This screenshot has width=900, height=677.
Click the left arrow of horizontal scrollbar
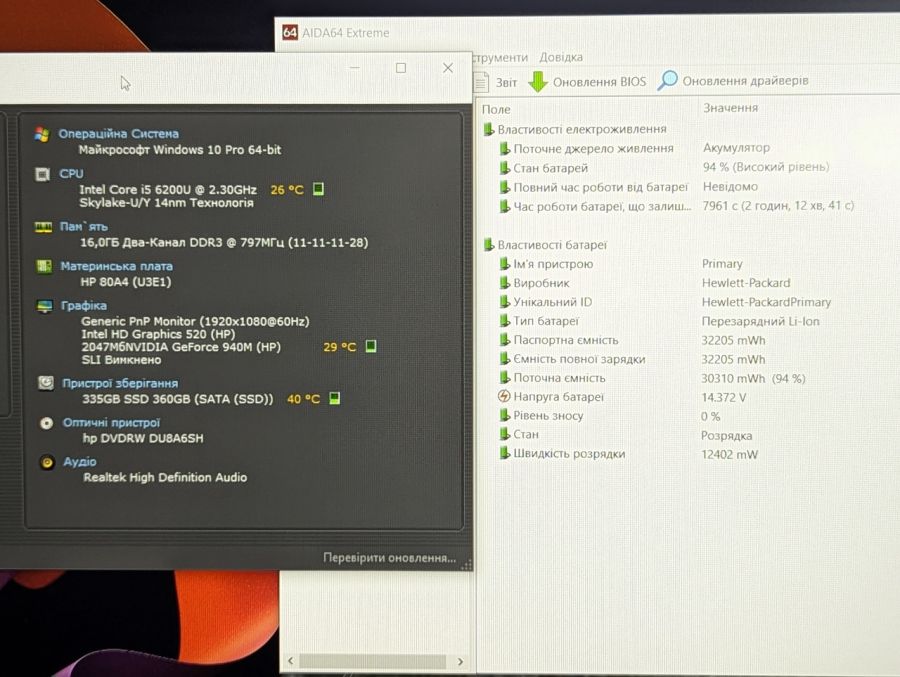[290, 661]
